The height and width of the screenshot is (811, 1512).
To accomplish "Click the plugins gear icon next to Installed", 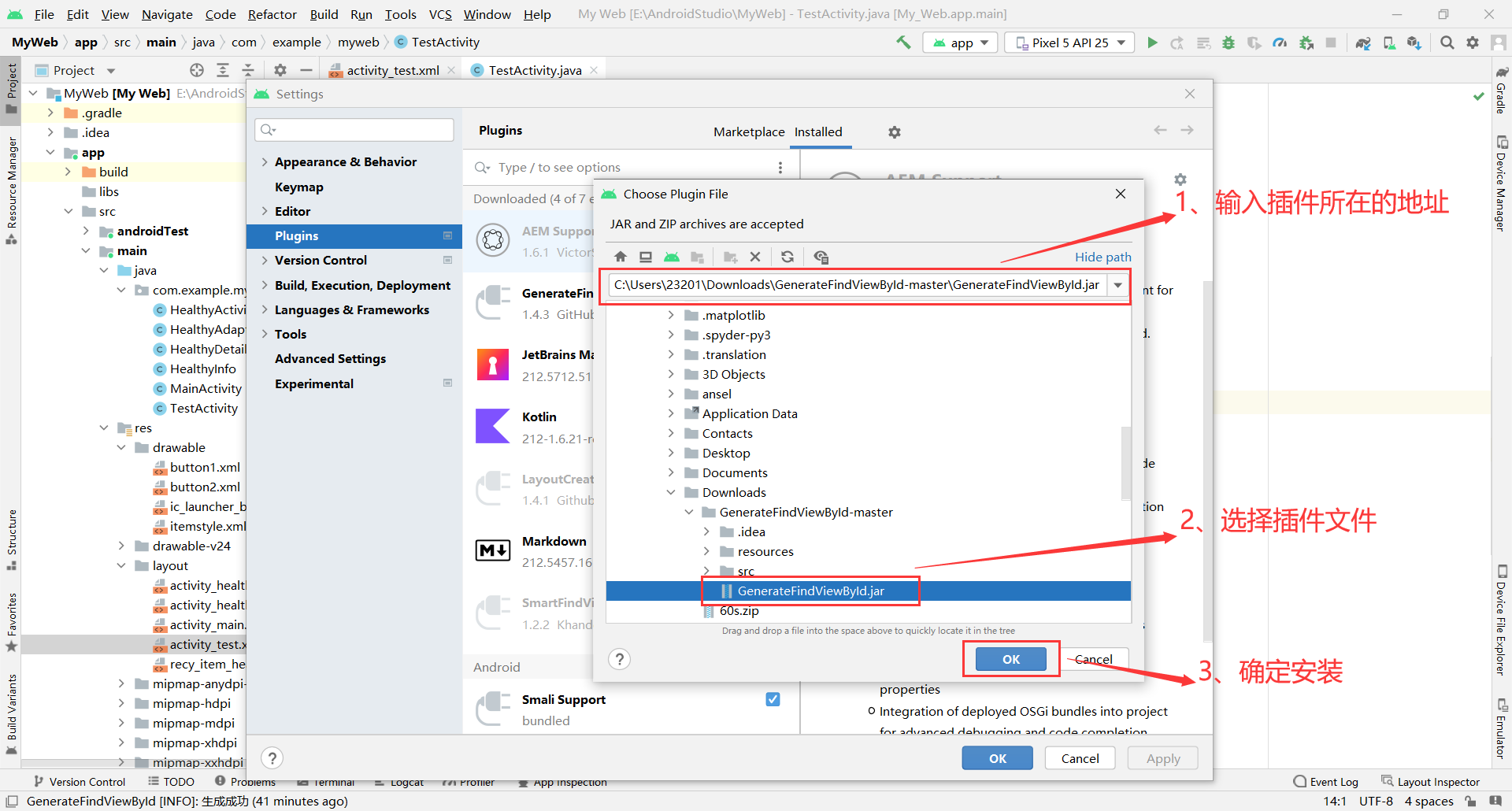I will point(895,132).
